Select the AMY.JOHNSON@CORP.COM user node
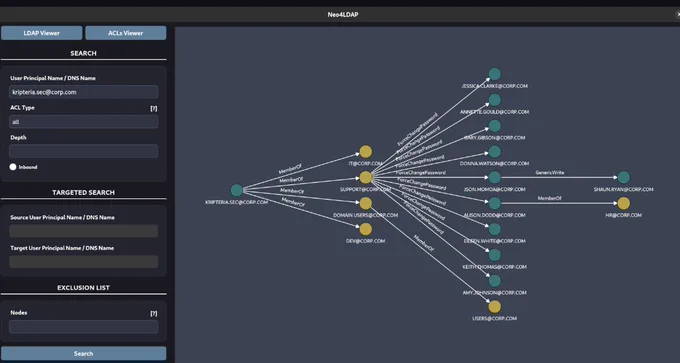 pyautogui.click(x=494, y=281)
